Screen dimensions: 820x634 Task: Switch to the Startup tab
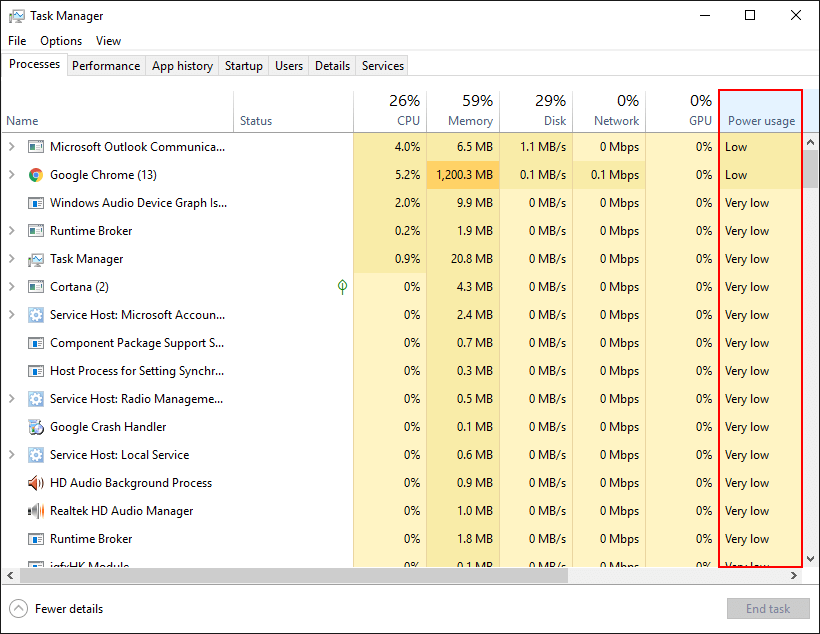pyautogui.click(x=244, y=66)
